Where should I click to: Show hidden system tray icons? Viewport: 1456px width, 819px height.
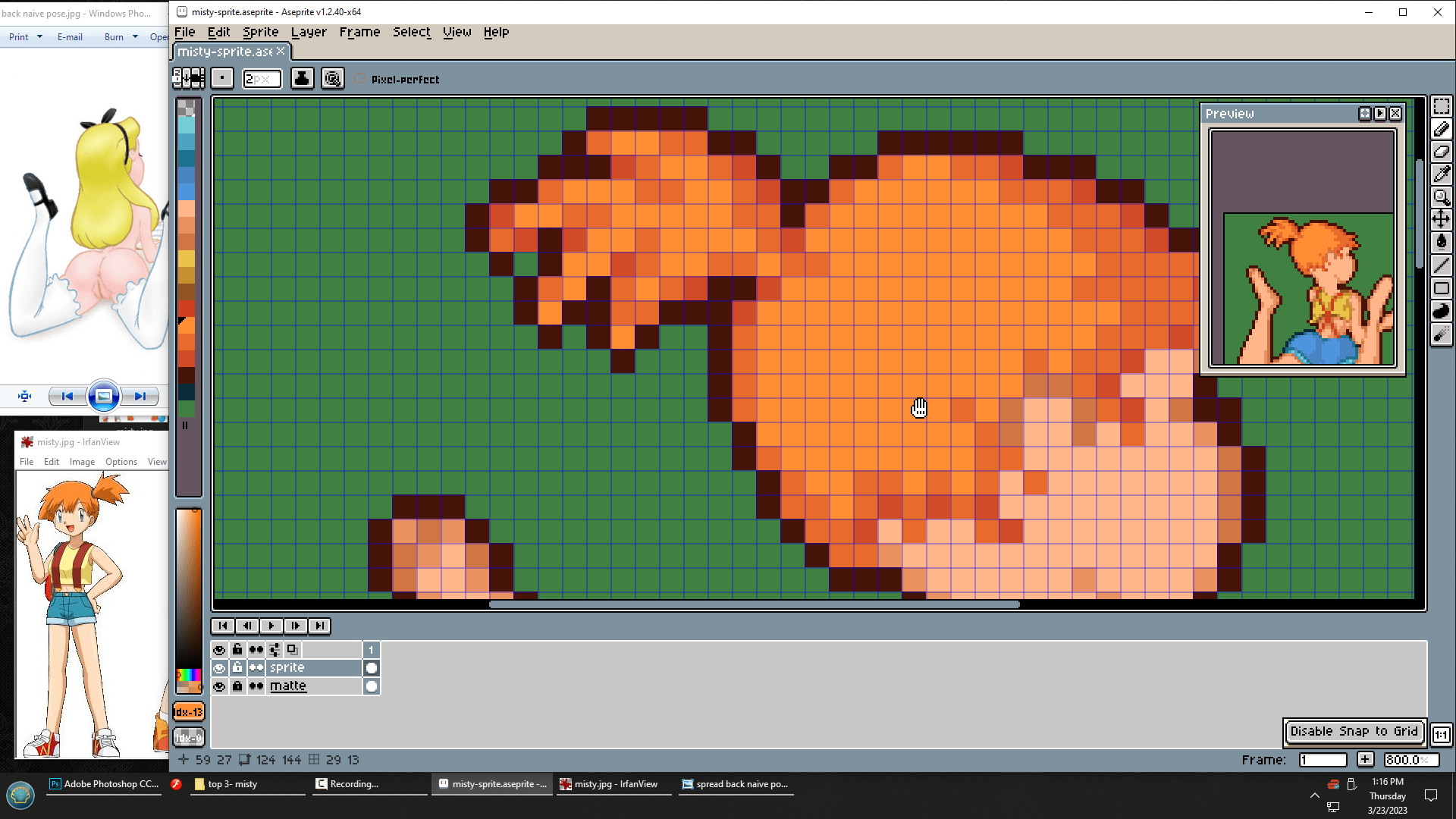pyautogui.click(x=1314, y=795)
